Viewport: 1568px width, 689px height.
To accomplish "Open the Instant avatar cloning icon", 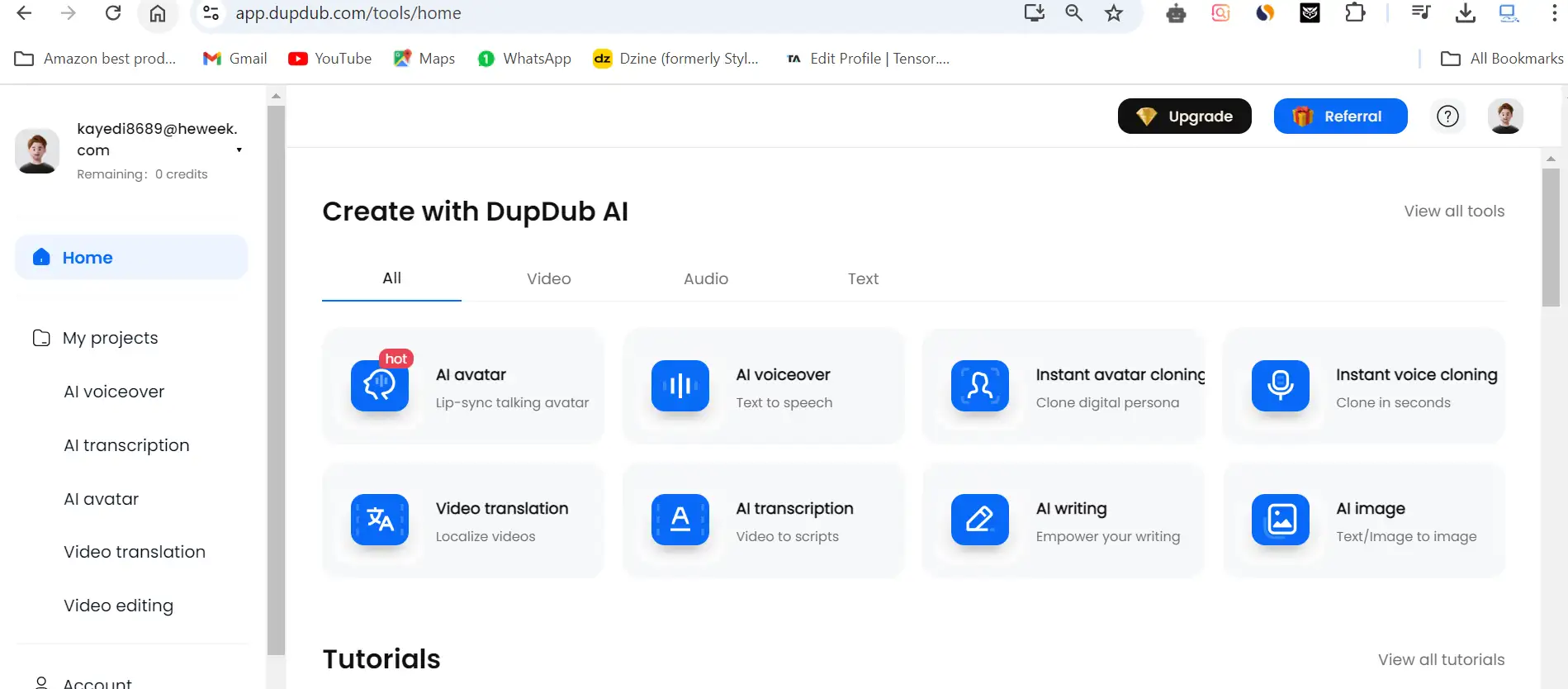I will coord(979,386).
